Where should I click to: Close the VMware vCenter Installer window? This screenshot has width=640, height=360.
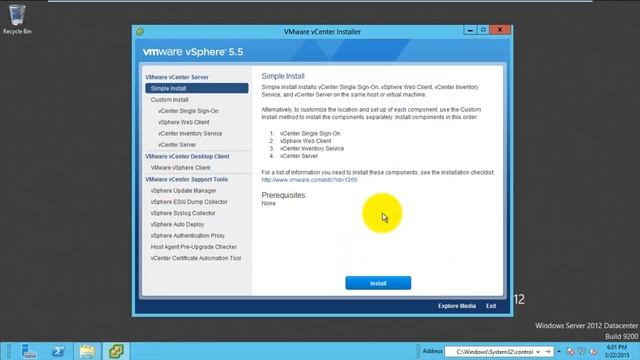[500, 30]
